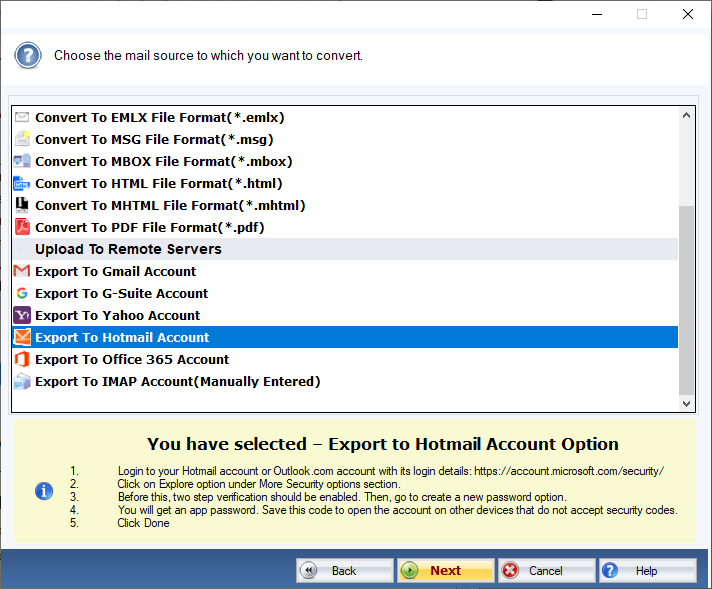
Task: Click the list scrollbar thumb
Action: [x=686, y=300]
